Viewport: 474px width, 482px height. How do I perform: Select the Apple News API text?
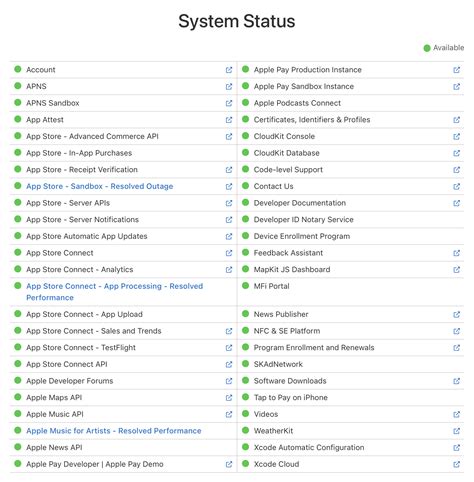[x=54, y=447]
